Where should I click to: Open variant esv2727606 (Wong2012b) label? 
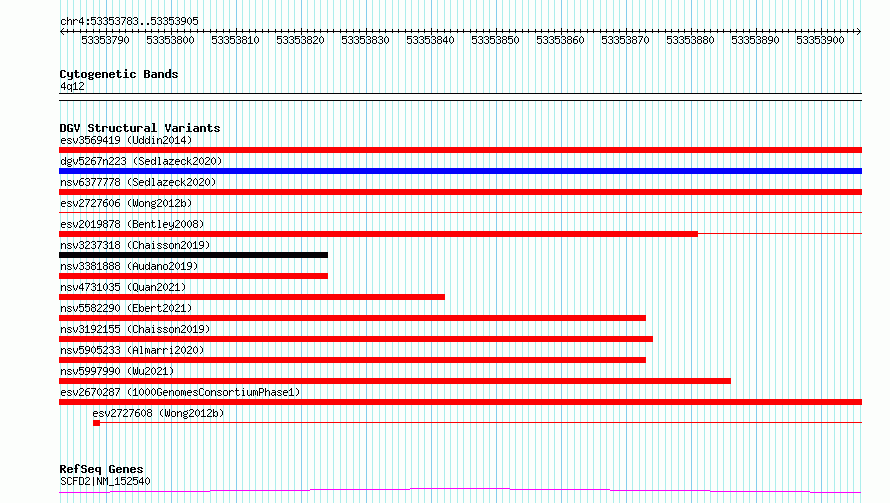(126, 203)
